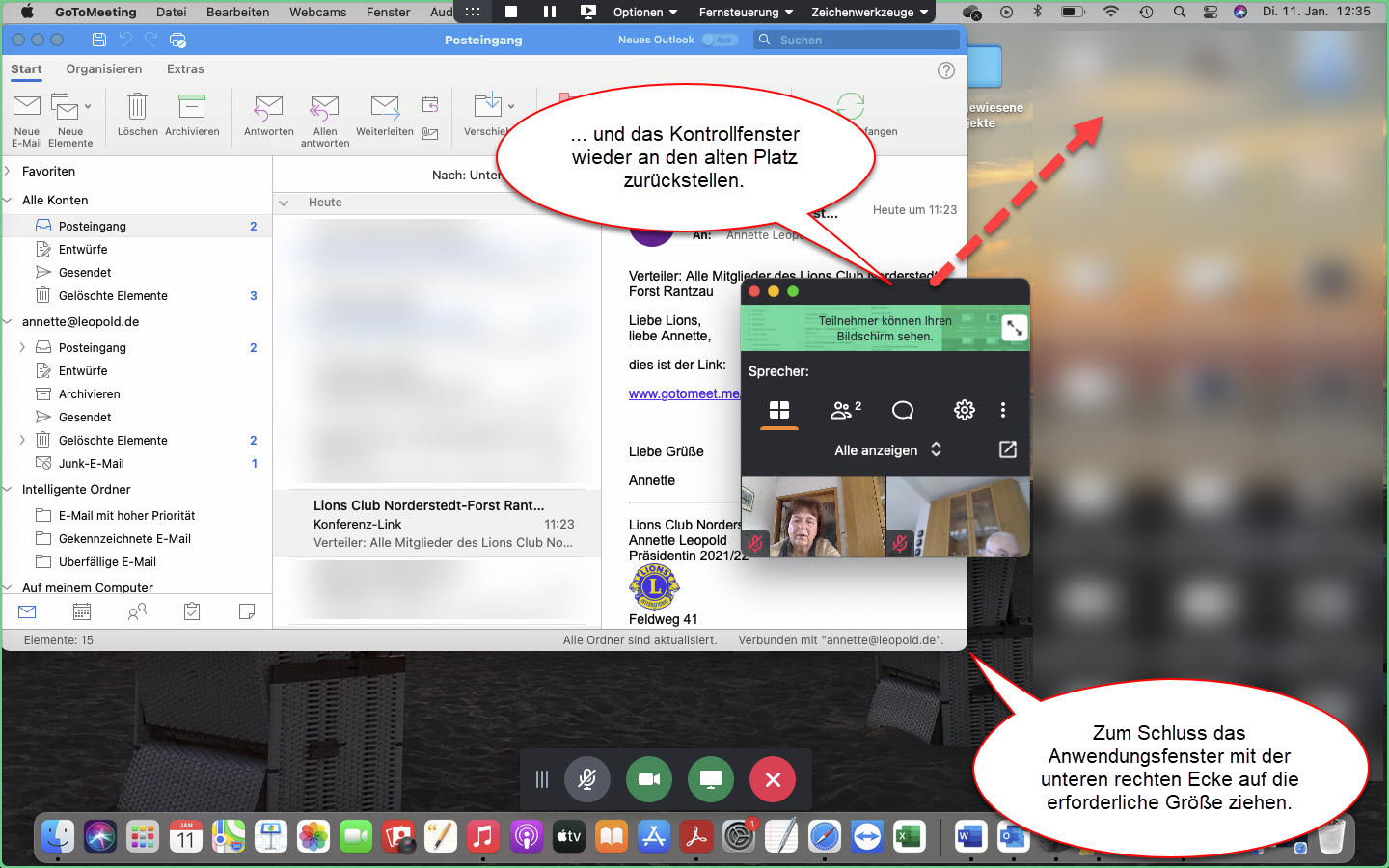Pop out the webcam view in GoToMeeting
The width and height of the screenshot is (1389, 868).
[x=1007, y=449]
